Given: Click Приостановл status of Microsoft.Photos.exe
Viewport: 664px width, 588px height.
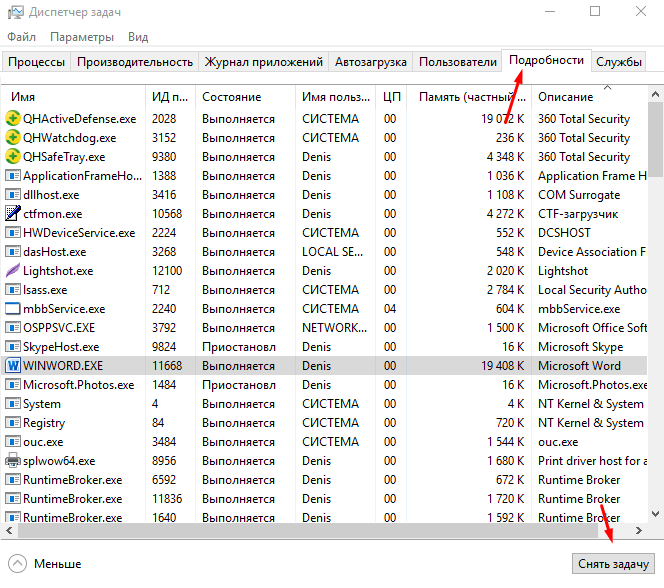Looking at the screenshot, I should (x=239, y=385).
